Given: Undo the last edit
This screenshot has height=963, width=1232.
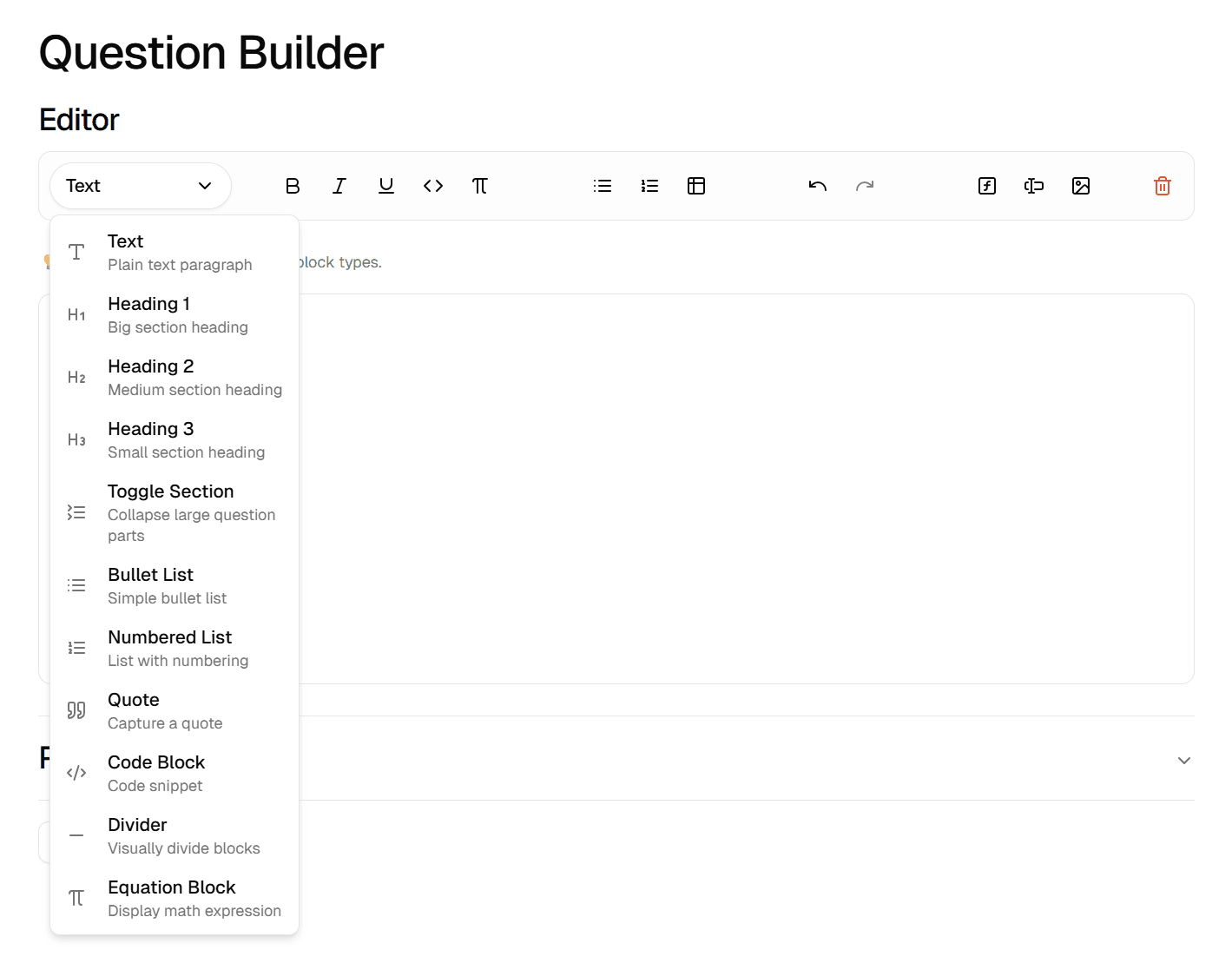Looking at the screenshot, I should pos(817,185).
